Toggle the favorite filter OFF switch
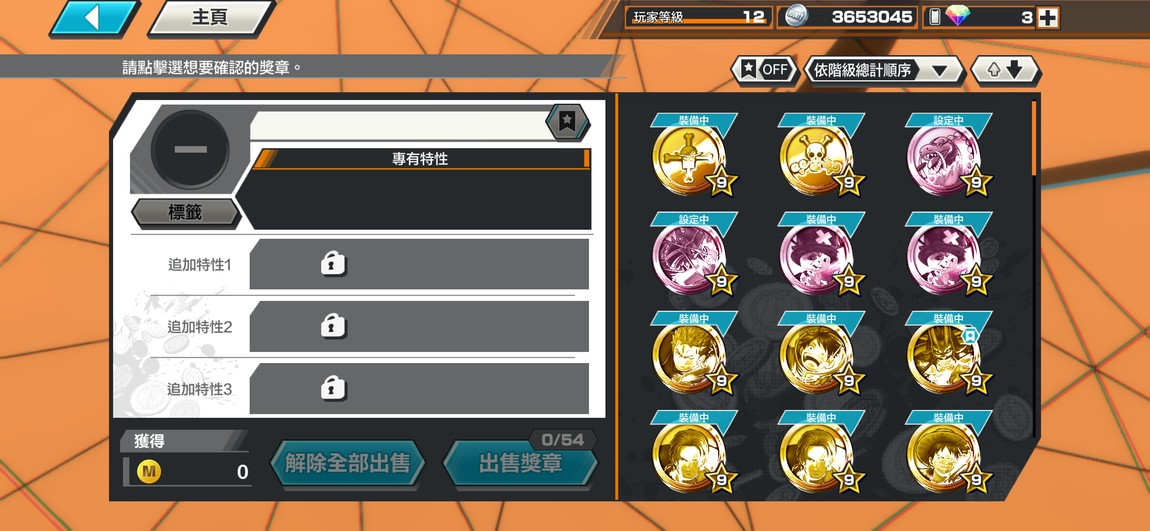The height and width of the screenshot is (531, 1150). 764,70
